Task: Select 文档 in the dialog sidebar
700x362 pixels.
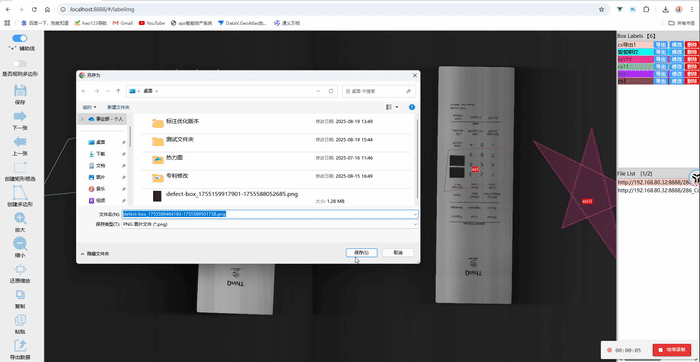Action: coord(100,166)
